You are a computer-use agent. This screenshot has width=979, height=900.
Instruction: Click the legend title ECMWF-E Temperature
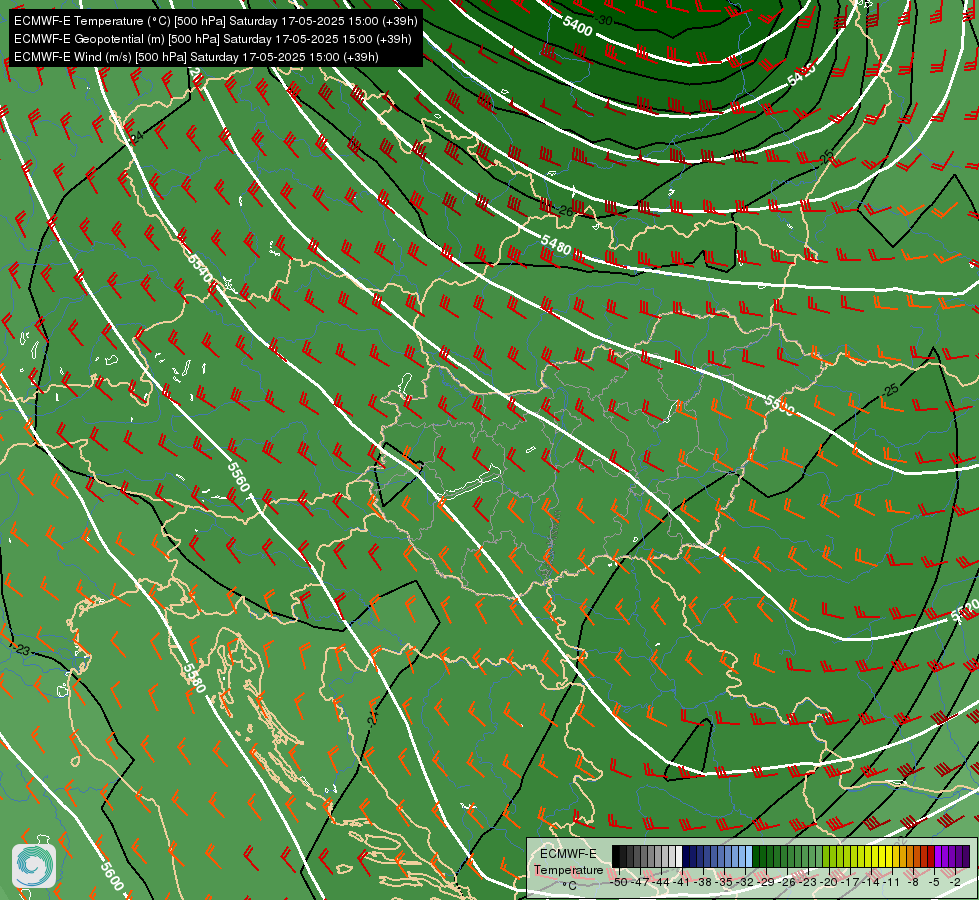click(568, 862)
